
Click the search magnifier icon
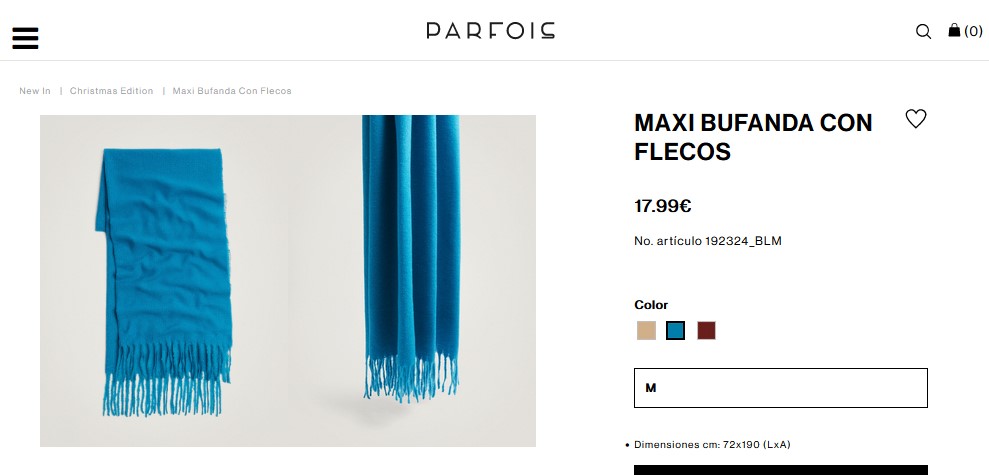(923, 32)
